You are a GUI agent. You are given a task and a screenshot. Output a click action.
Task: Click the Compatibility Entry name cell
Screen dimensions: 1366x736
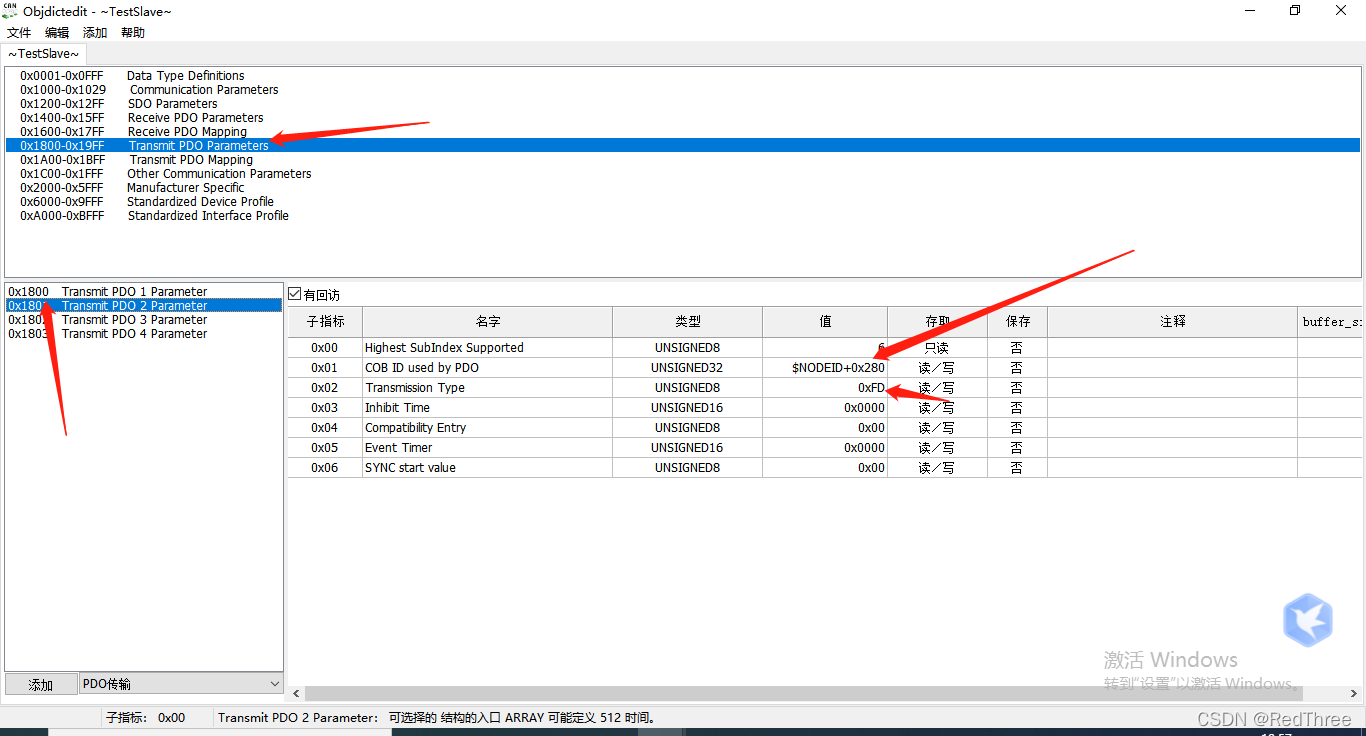tap(487, 428)
